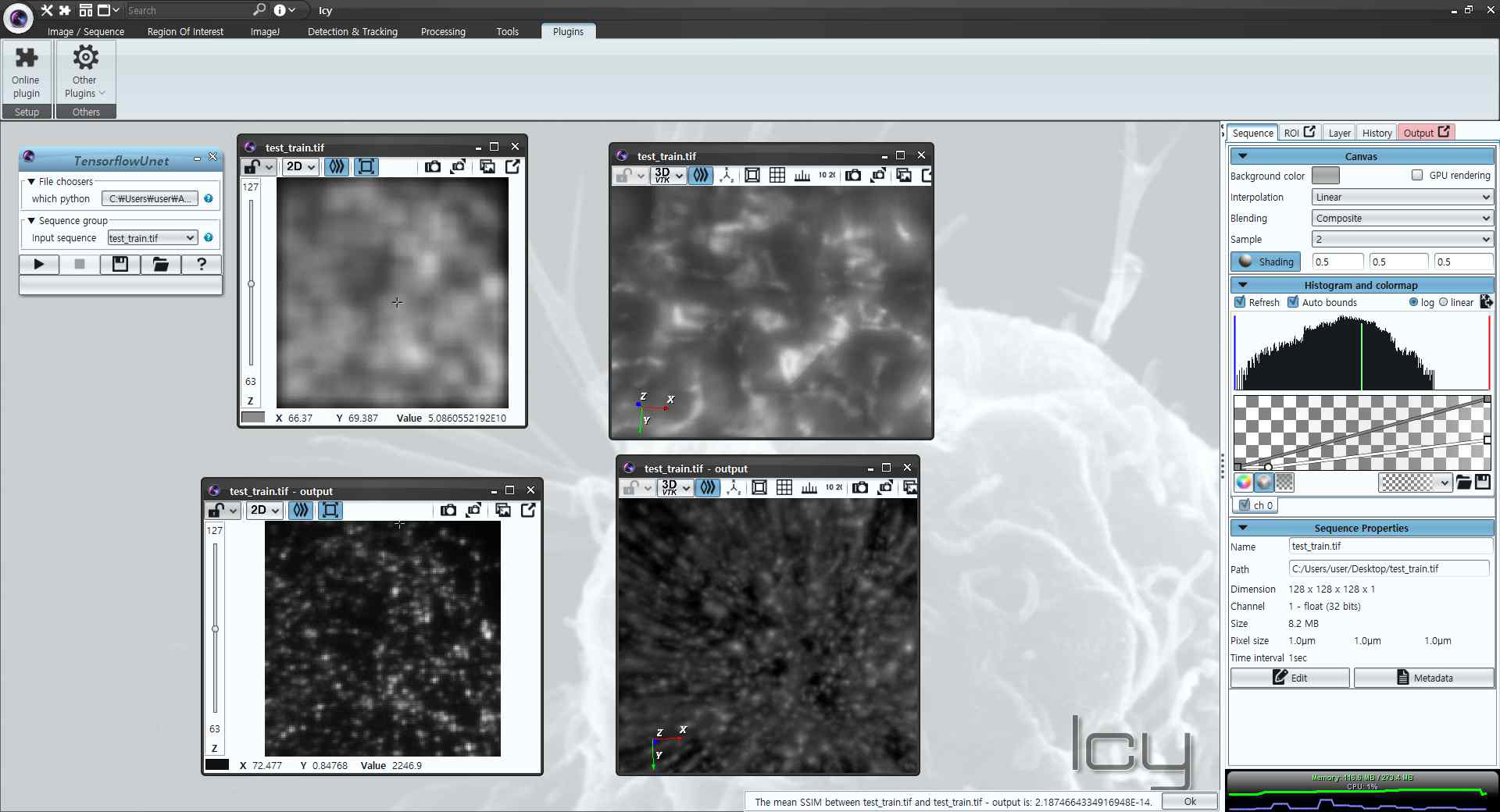Viewport: 1500px width, 812px height.
Task: Open the info dropdown in the title bar
Action: pos(284,10)
